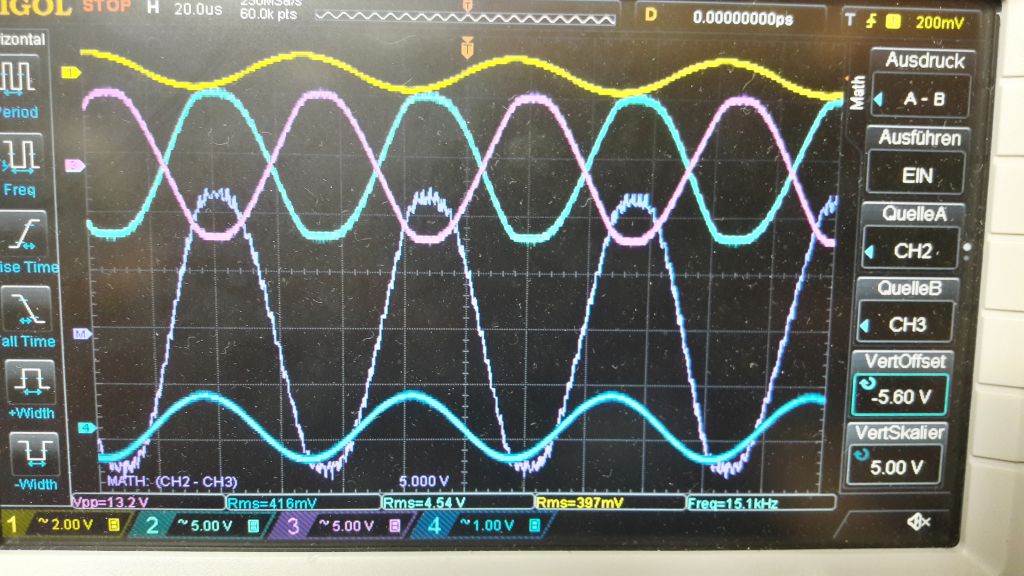The width and height of the screenshot is (1024, 576).
Task: Click the Freq=15.1kHz measurement
Action: [x=761, y=502]
